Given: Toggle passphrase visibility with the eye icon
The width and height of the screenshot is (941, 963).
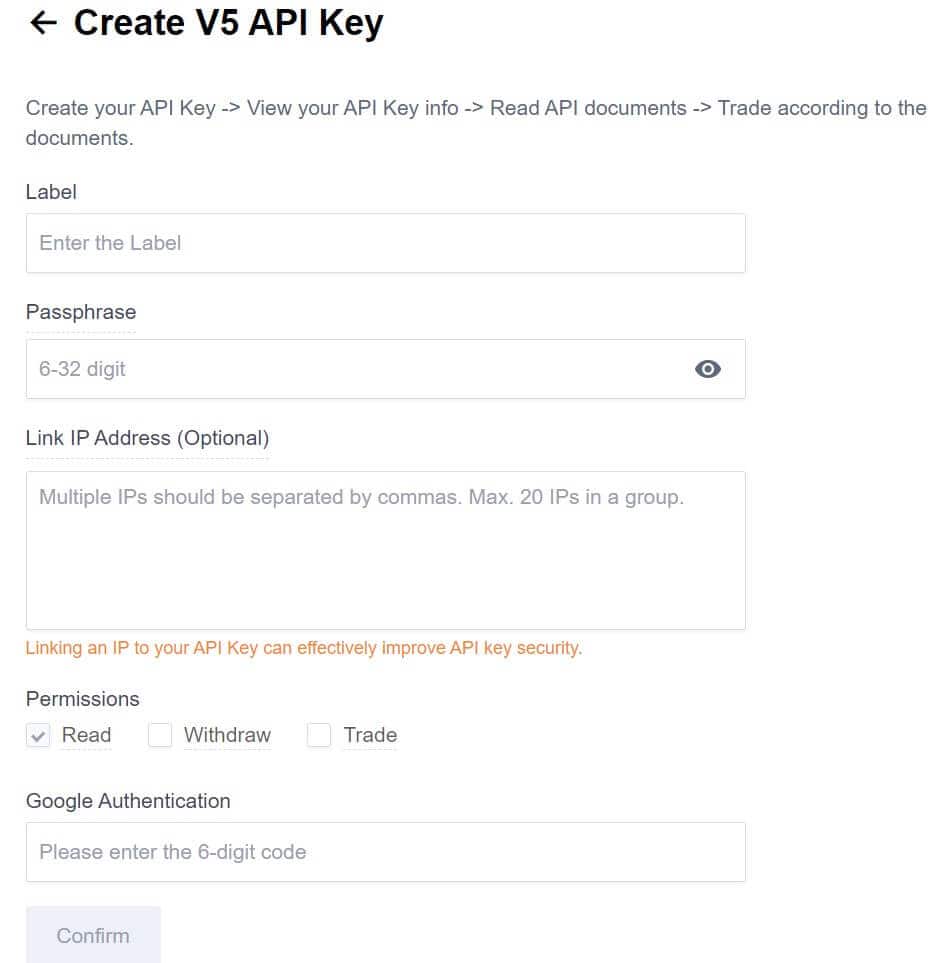Looking at the screenshot, I should [x=708, y=369].
